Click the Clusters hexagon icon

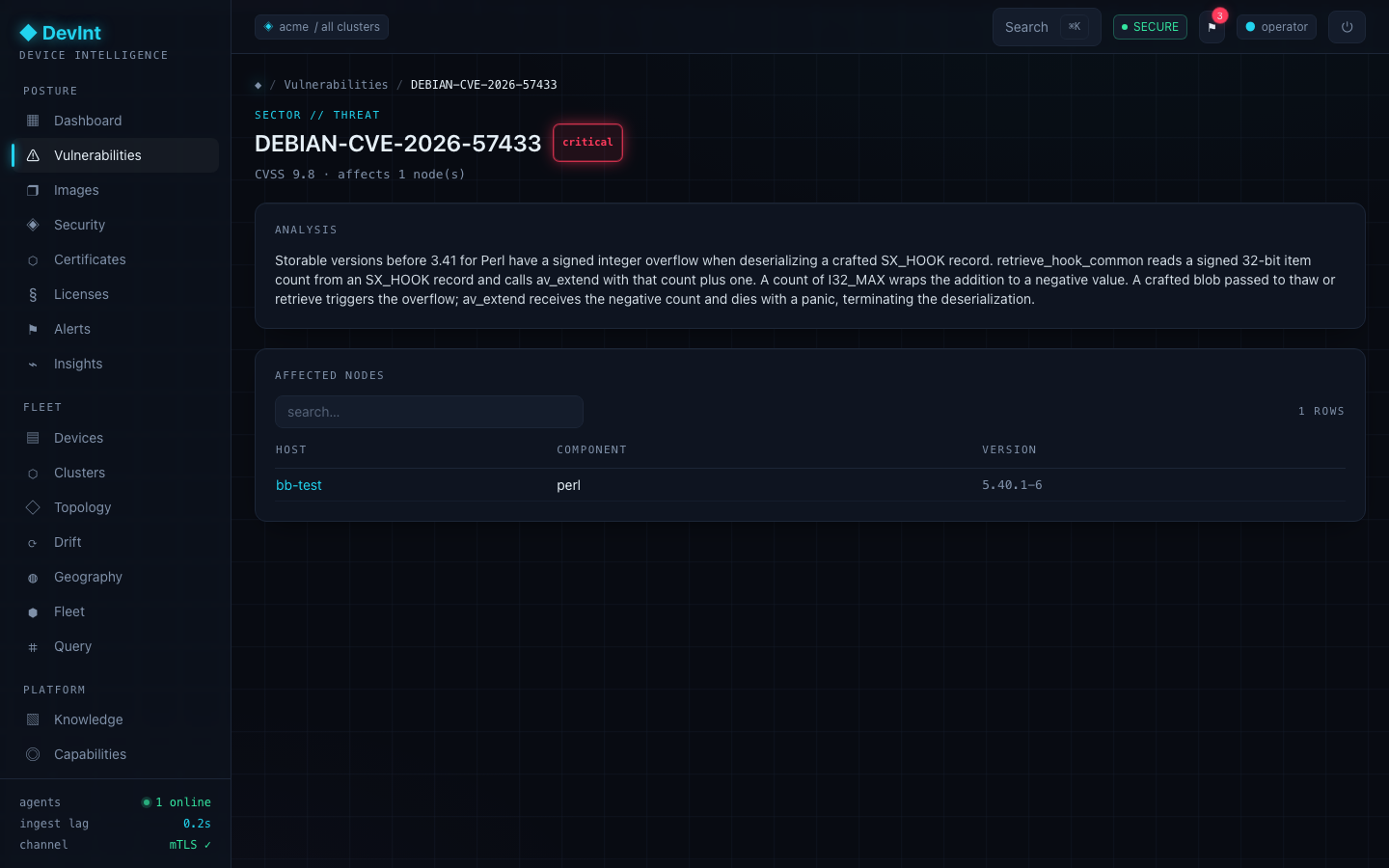[33, 474]
